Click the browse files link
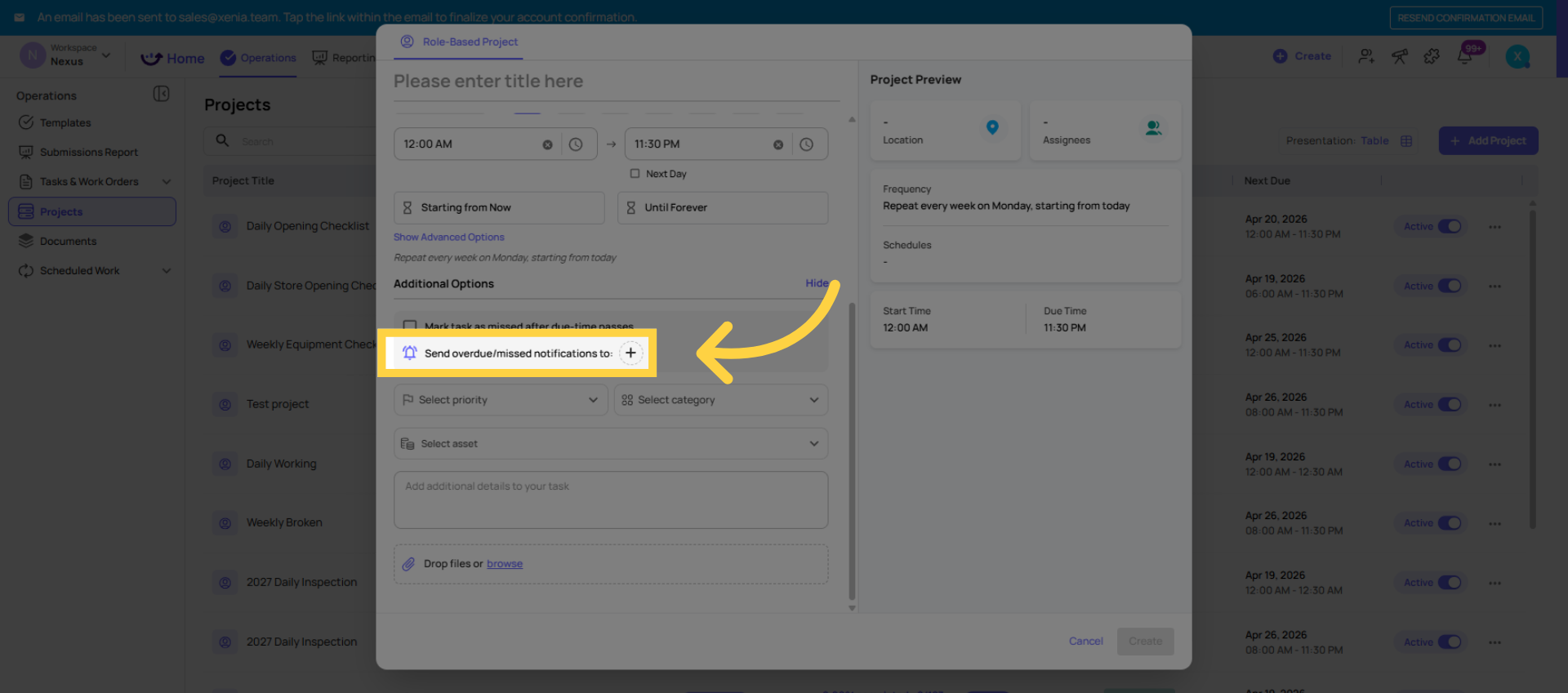Image resolution: width=1568 pixels, height=693 pixels. [x=505, y=564]
